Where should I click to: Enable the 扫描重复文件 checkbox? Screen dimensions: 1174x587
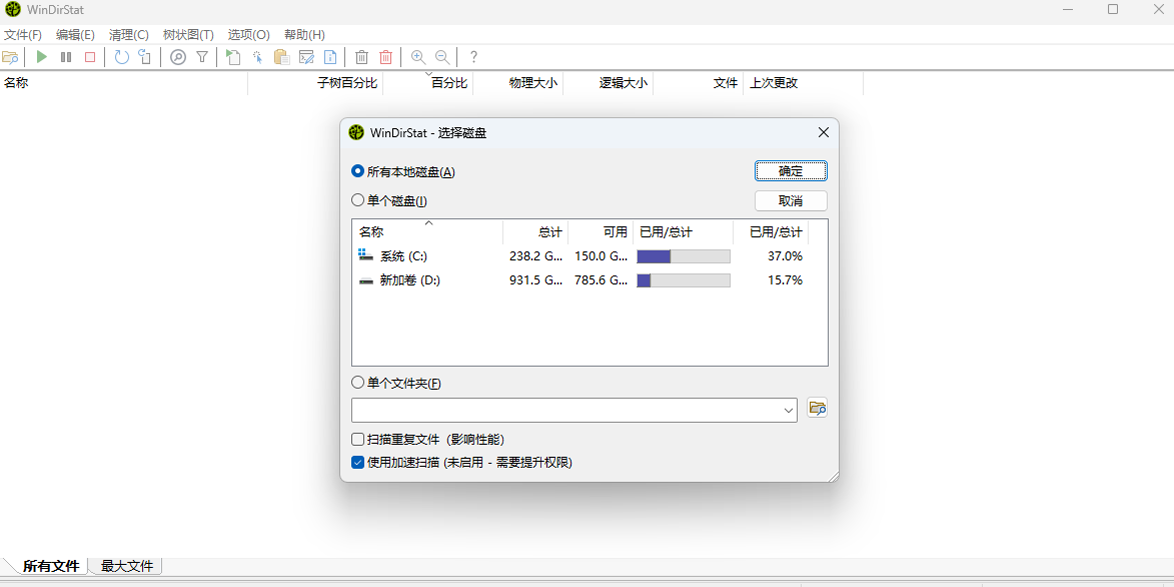coord(358,440)
